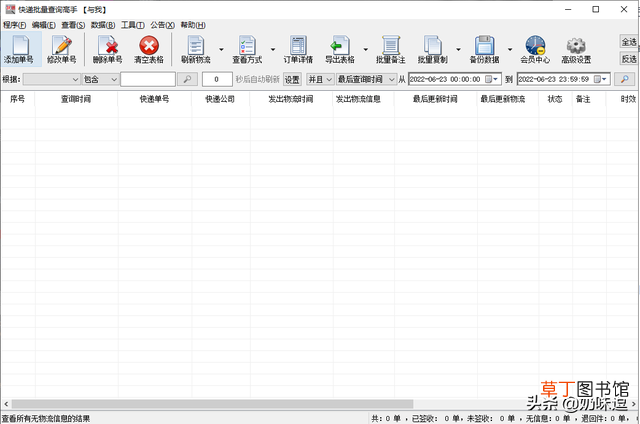
Task: Click the 序号 column header
Action: [x=18, y=99]
